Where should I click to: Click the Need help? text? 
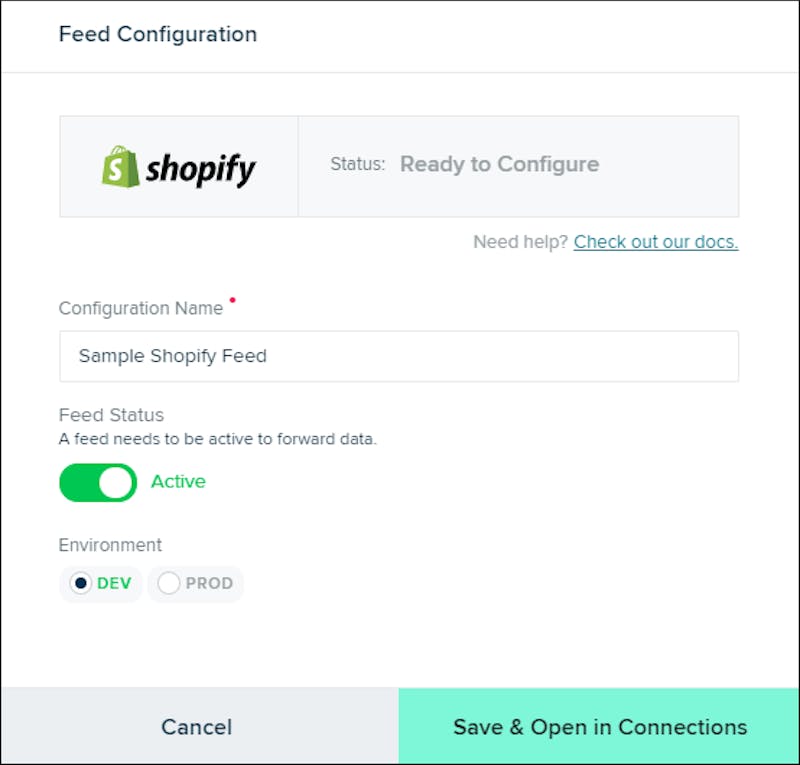tap(520, 242)
